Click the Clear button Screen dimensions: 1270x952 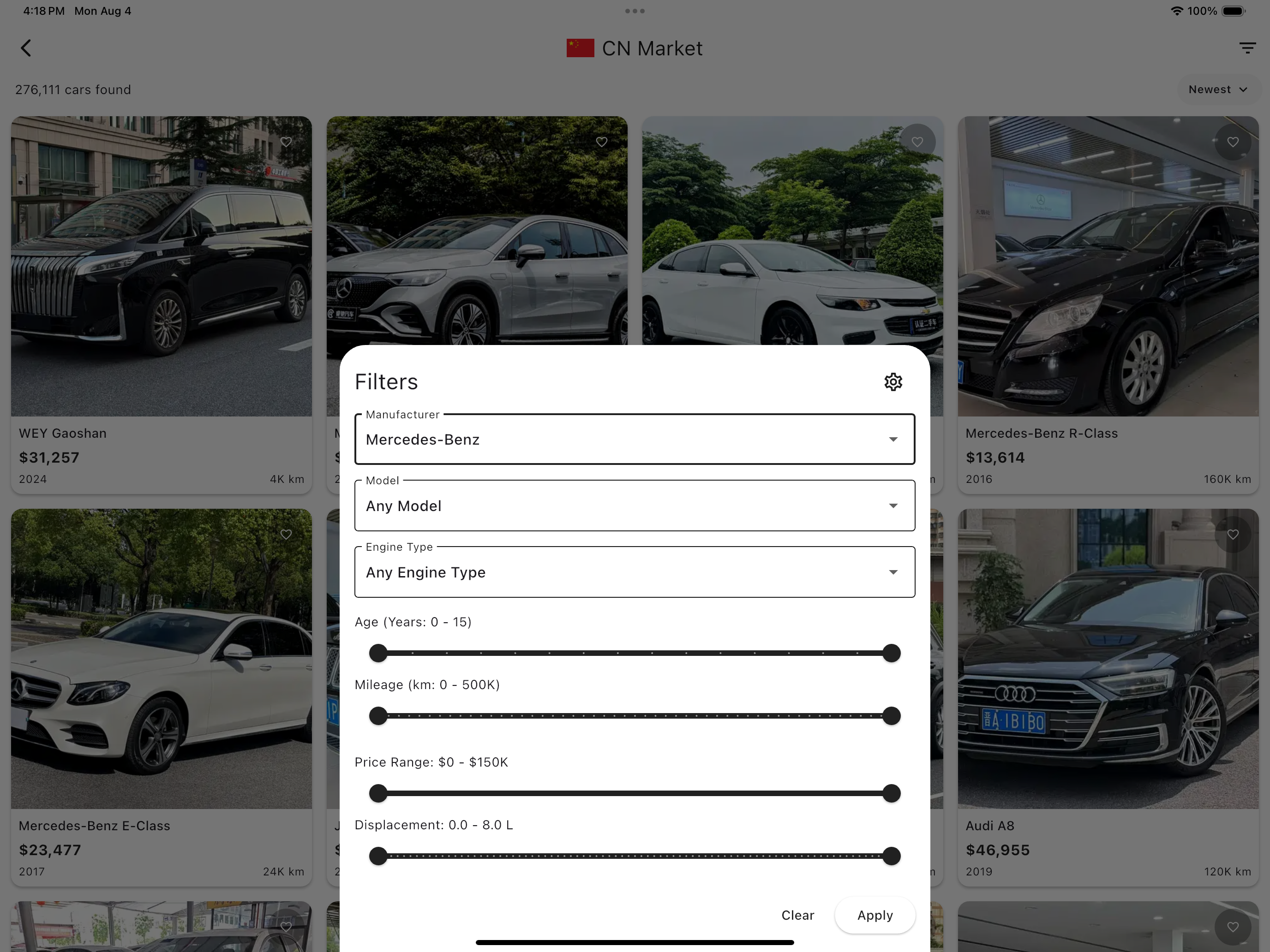797,915
